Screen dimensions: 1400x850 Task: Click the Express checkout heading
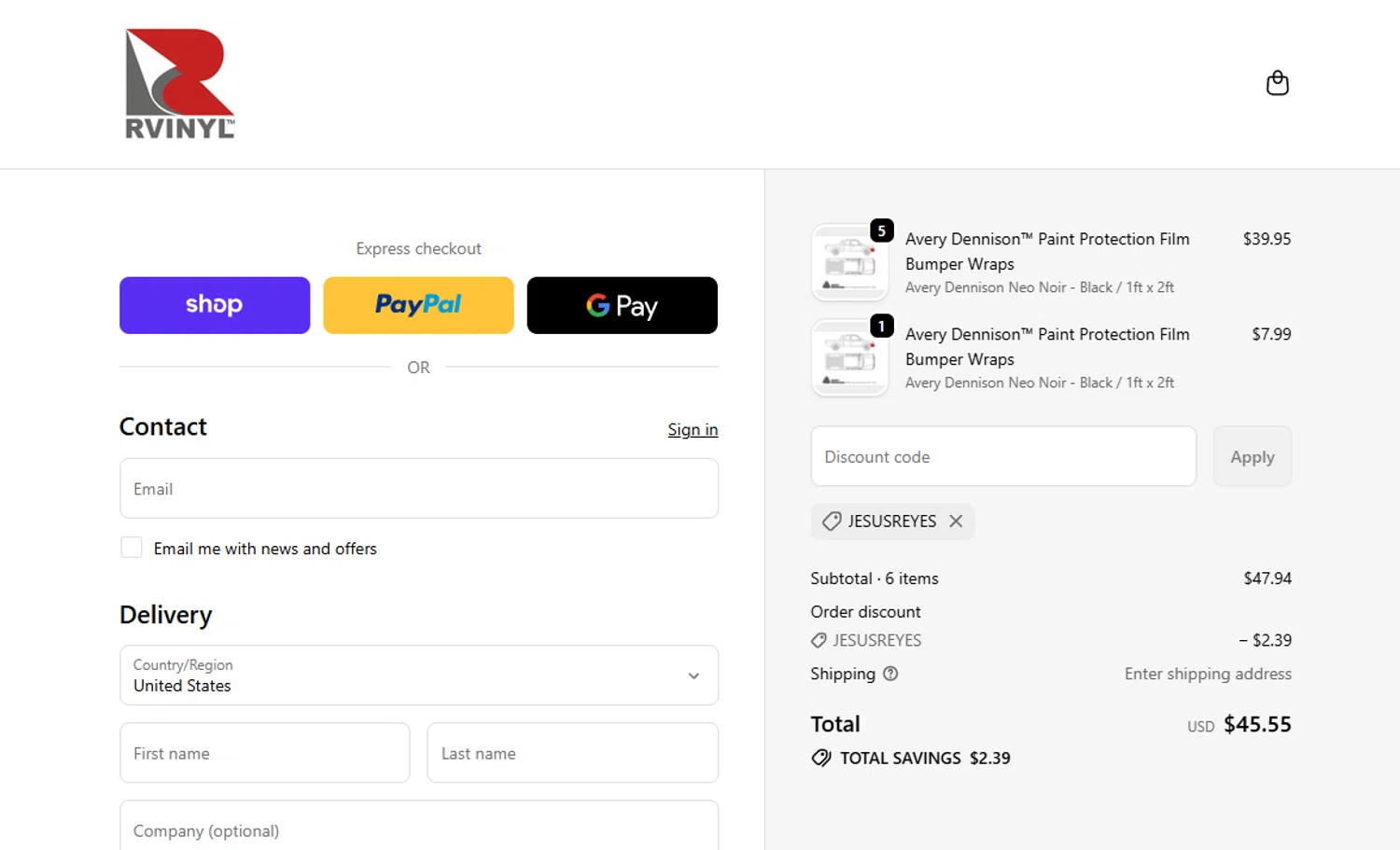point(418,248)
